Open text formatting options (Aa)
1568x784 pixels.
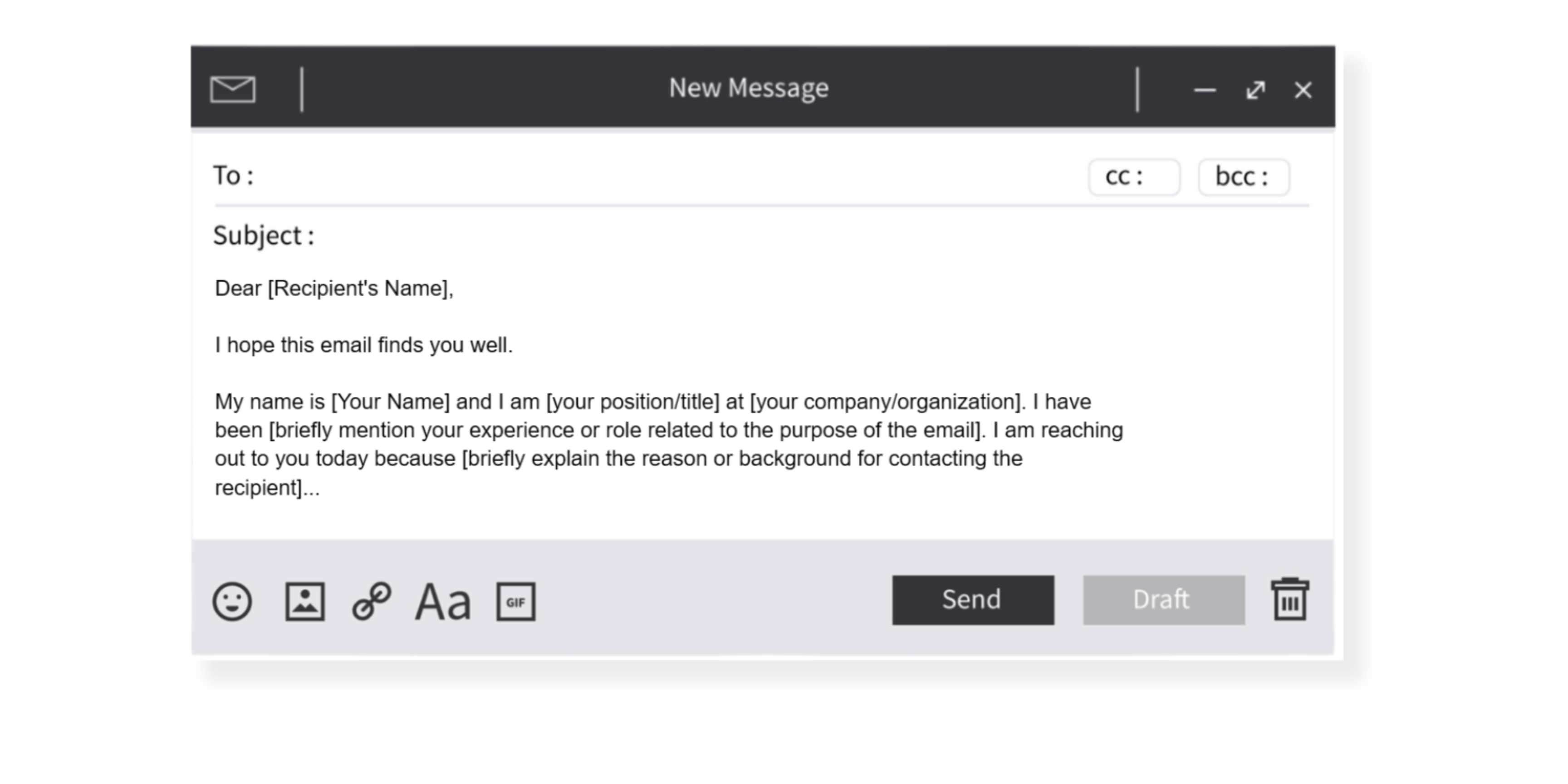pos(442,602)
